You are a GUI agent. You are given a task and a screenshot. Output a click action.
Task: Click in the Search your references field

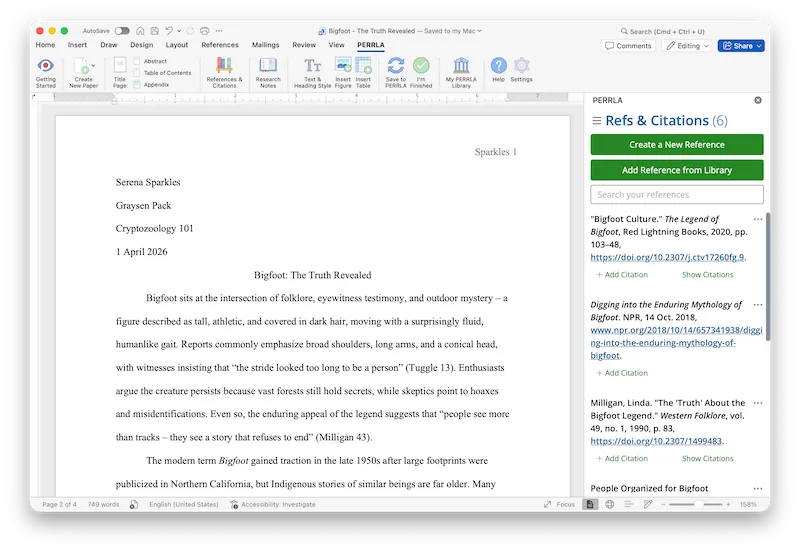click(x=677, y=194)
